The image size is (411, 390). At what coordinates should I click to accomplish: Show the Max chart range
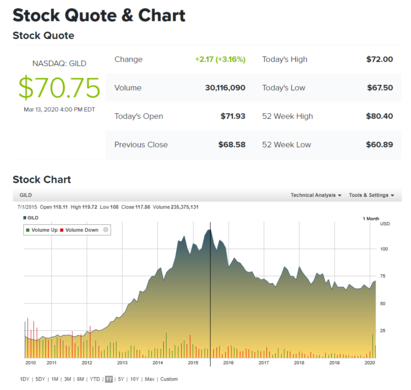[150, 379]
